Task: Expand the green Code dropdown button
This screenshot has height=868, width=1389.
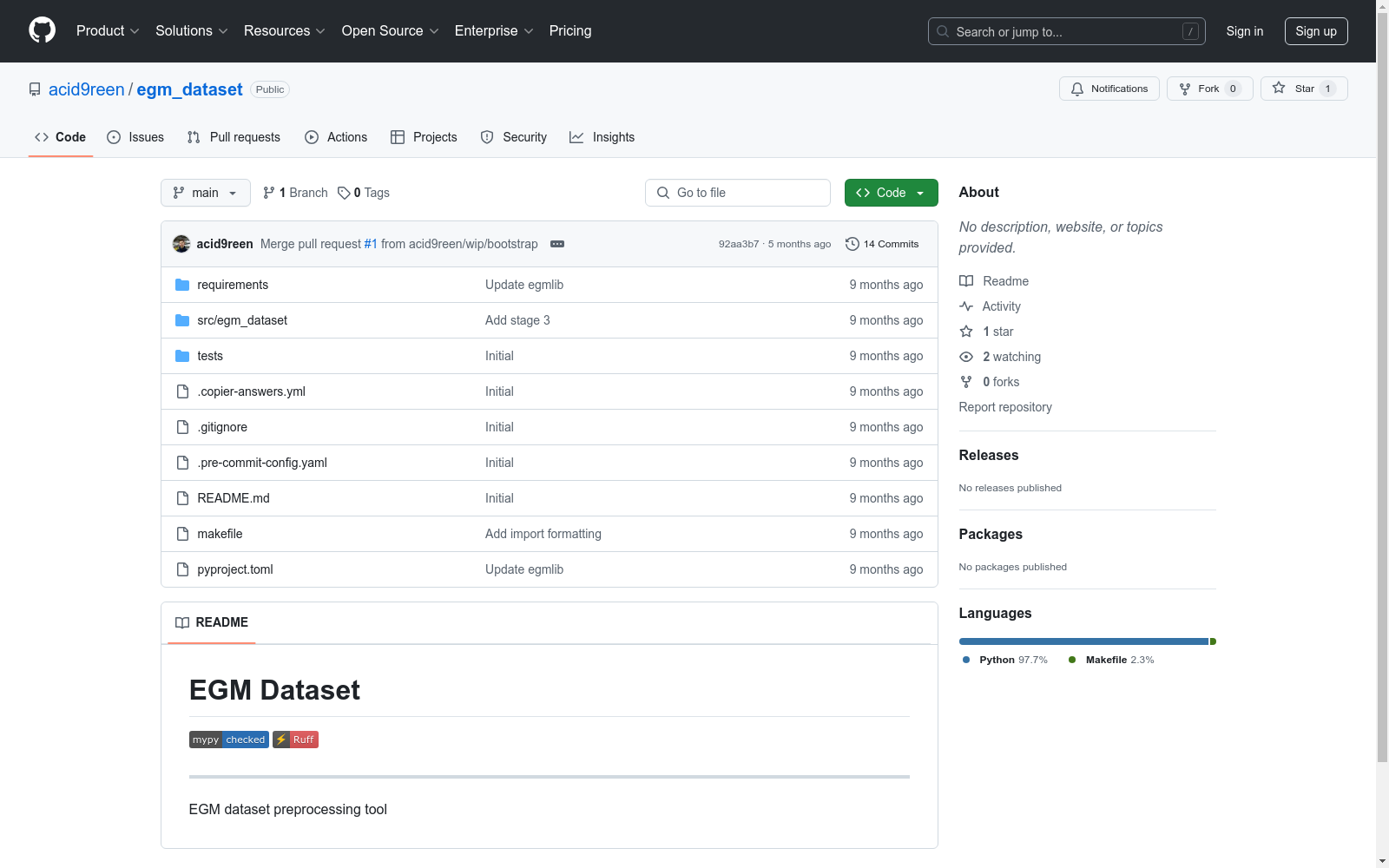Action: tap(892, 193)
